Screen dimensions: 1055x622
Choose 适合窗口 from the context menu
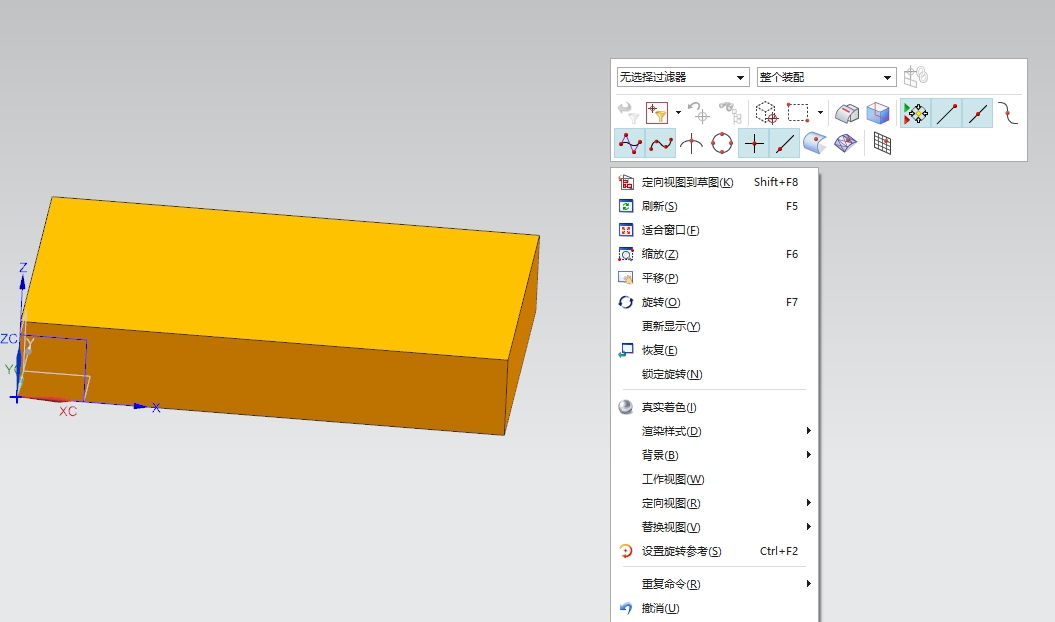668,230
